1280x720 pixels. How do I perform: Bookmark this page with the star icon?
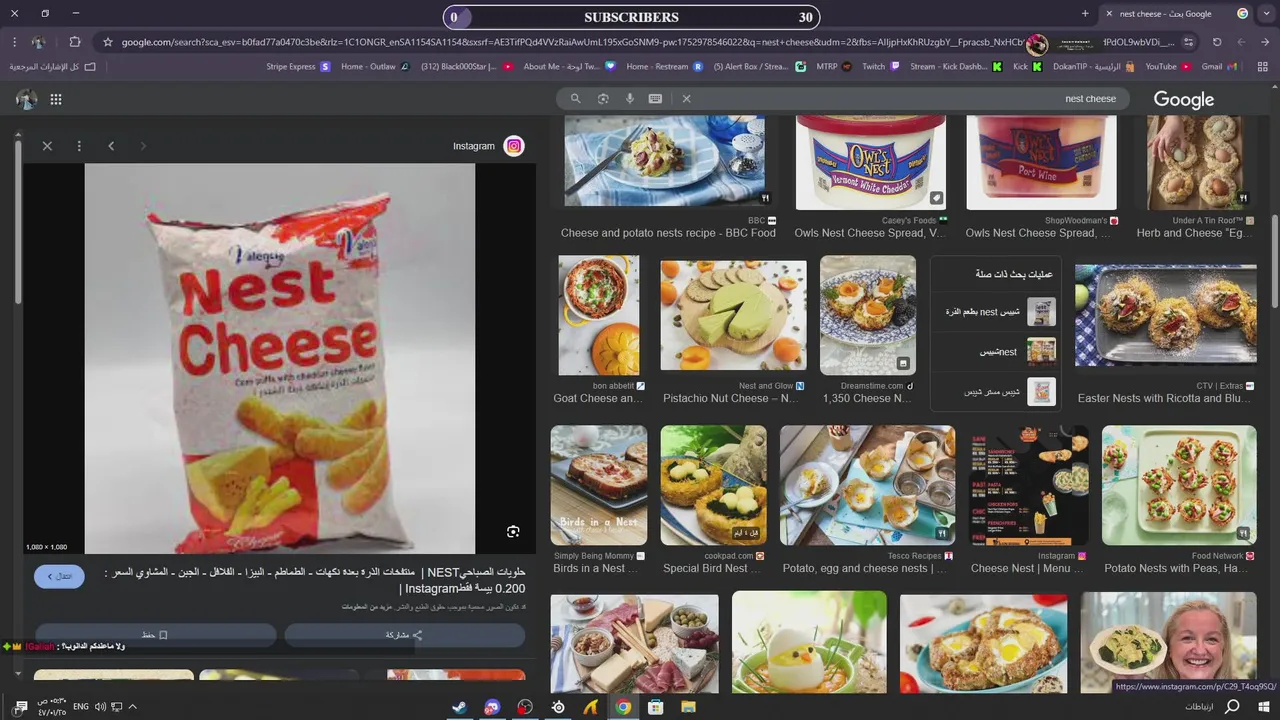tap(108, 42)
